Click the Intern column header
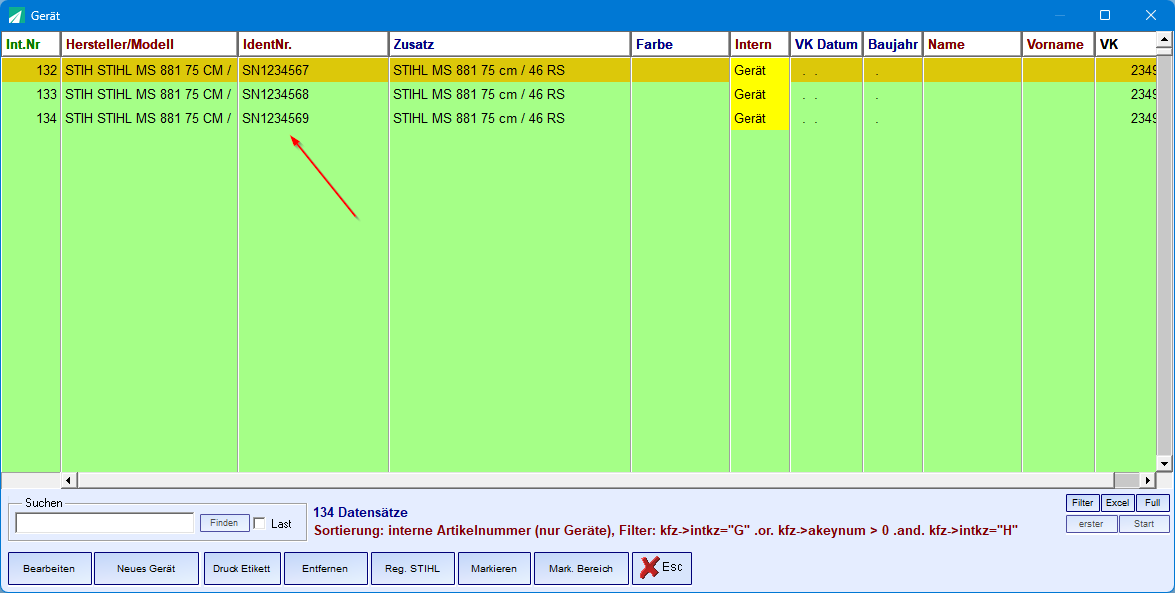This screenshot has width=1175, height=593. pos(760,44)
